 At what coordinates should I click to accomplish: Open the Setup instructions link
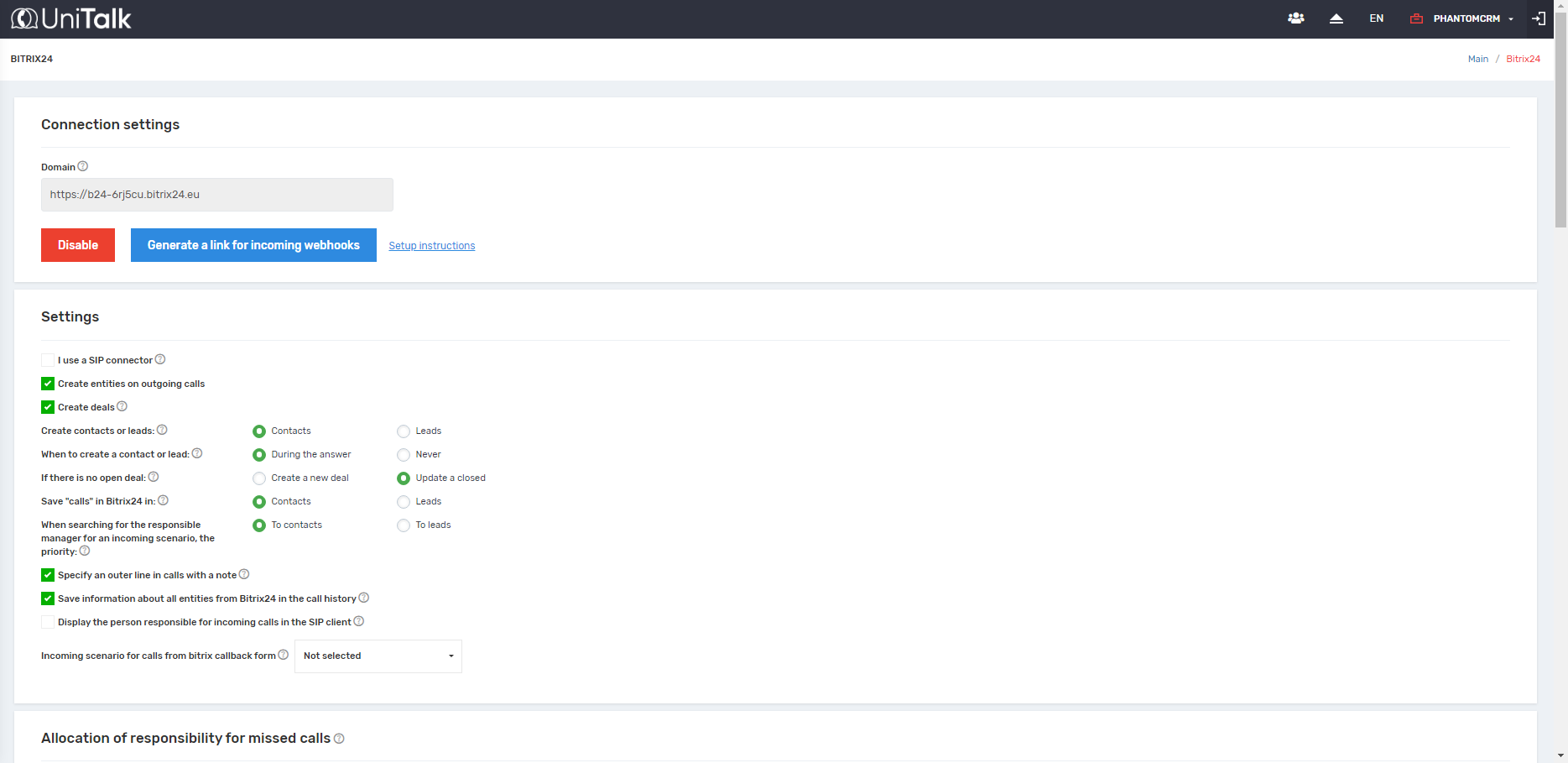(x=431, y=246)
